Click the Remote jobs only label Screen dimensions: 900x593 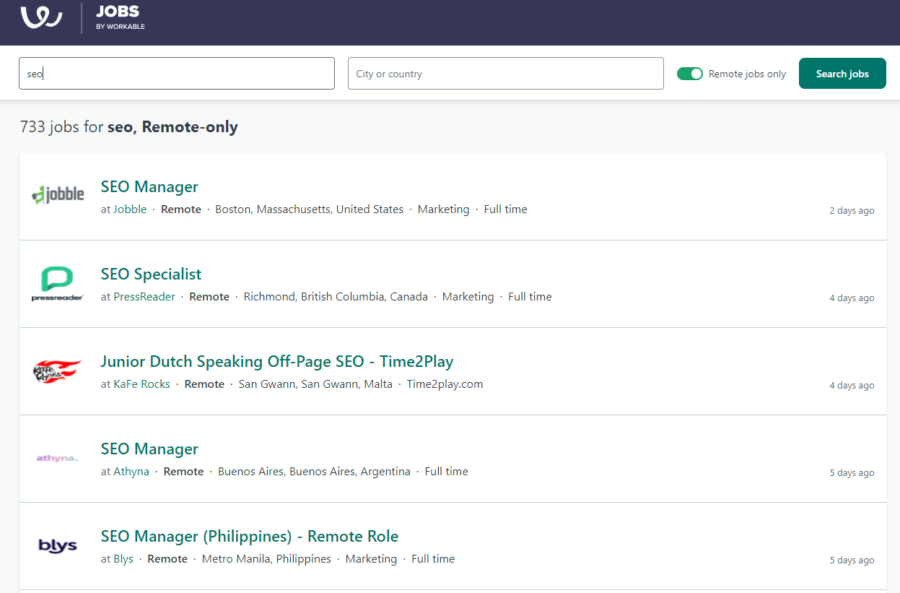pos(747,74)
